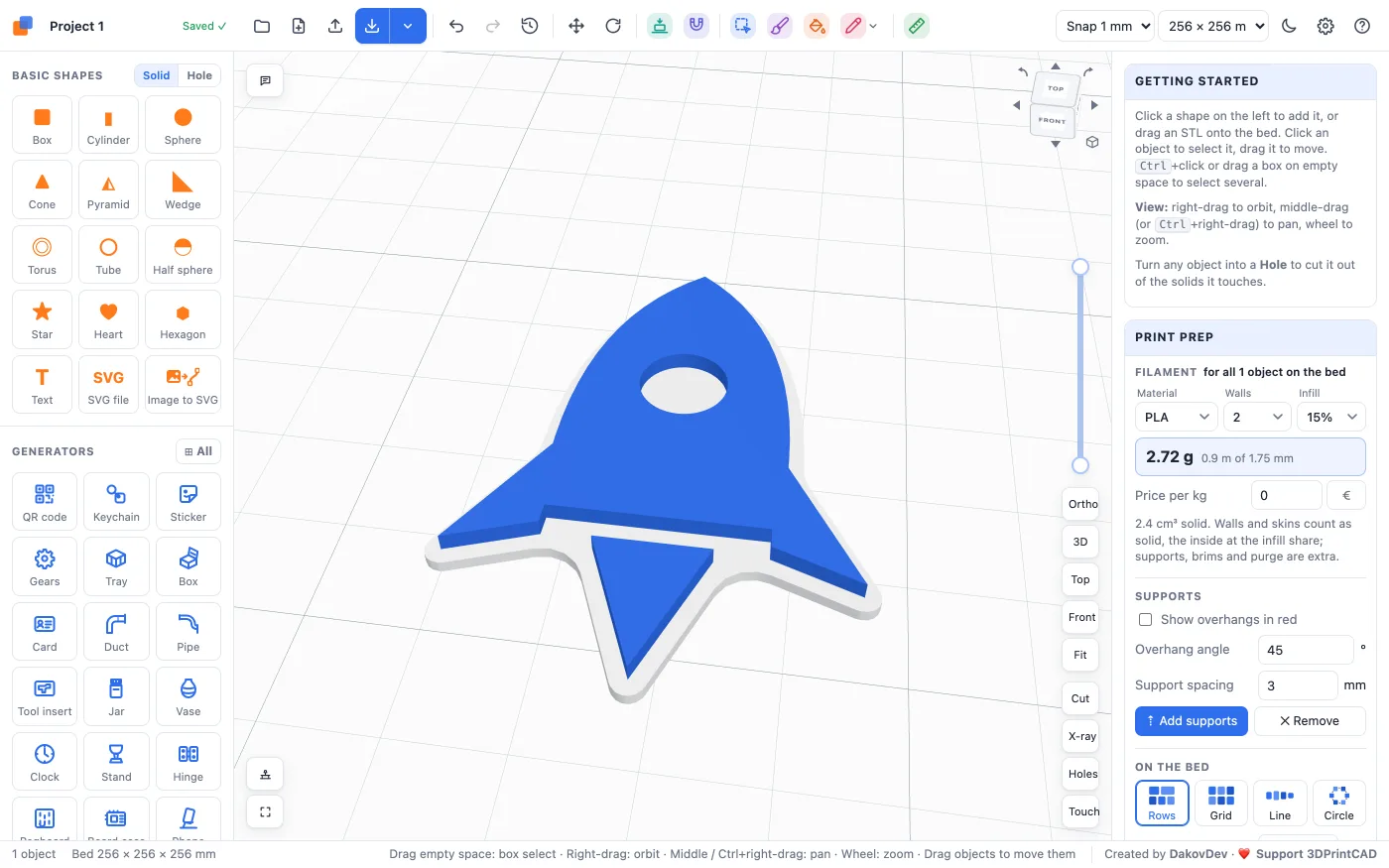Open the Gears generator
Screen dimensions: 1389x868
pyautogui.click(x=45, y=566)
